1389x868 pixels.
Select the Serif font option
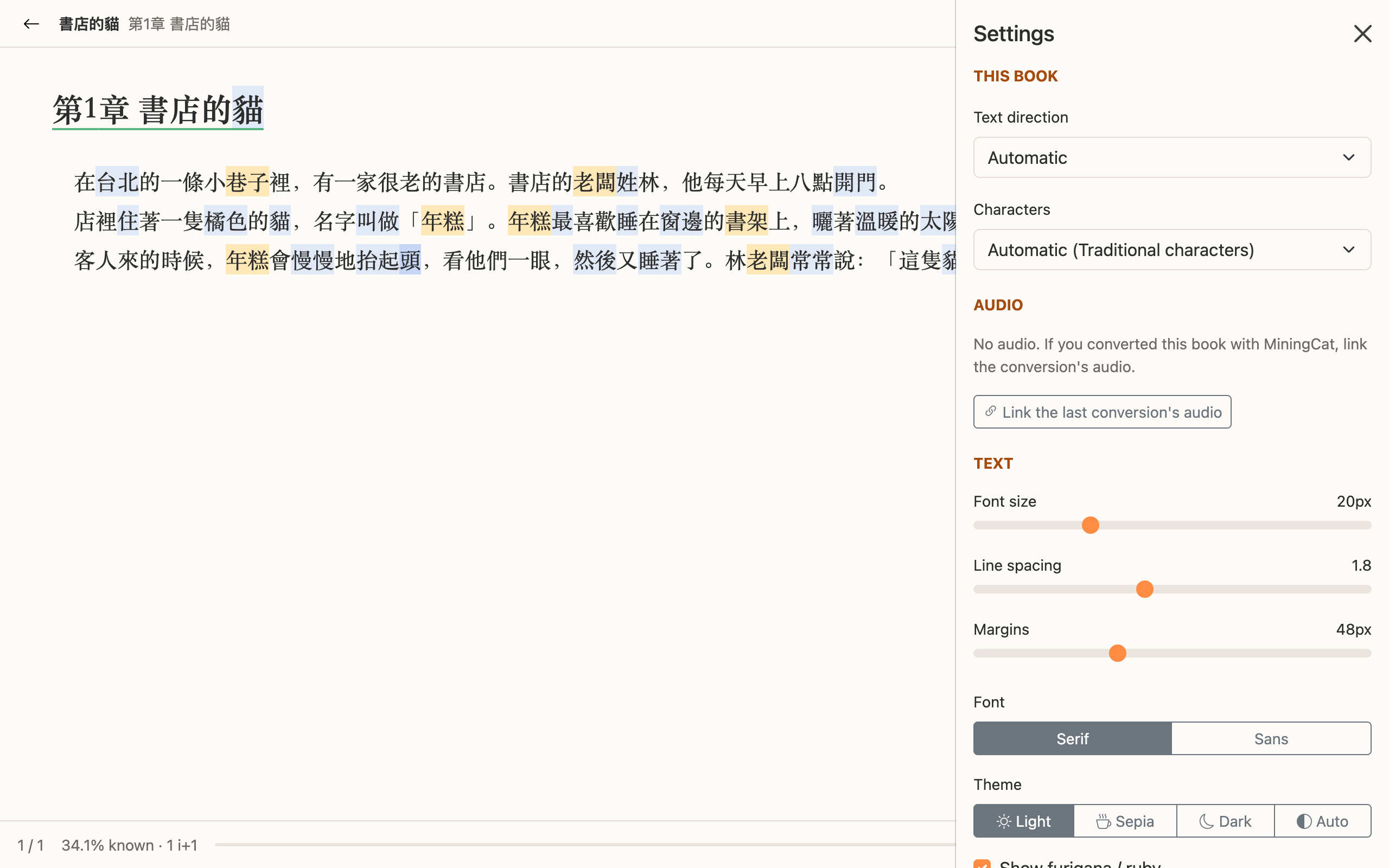click(1072, 738)
